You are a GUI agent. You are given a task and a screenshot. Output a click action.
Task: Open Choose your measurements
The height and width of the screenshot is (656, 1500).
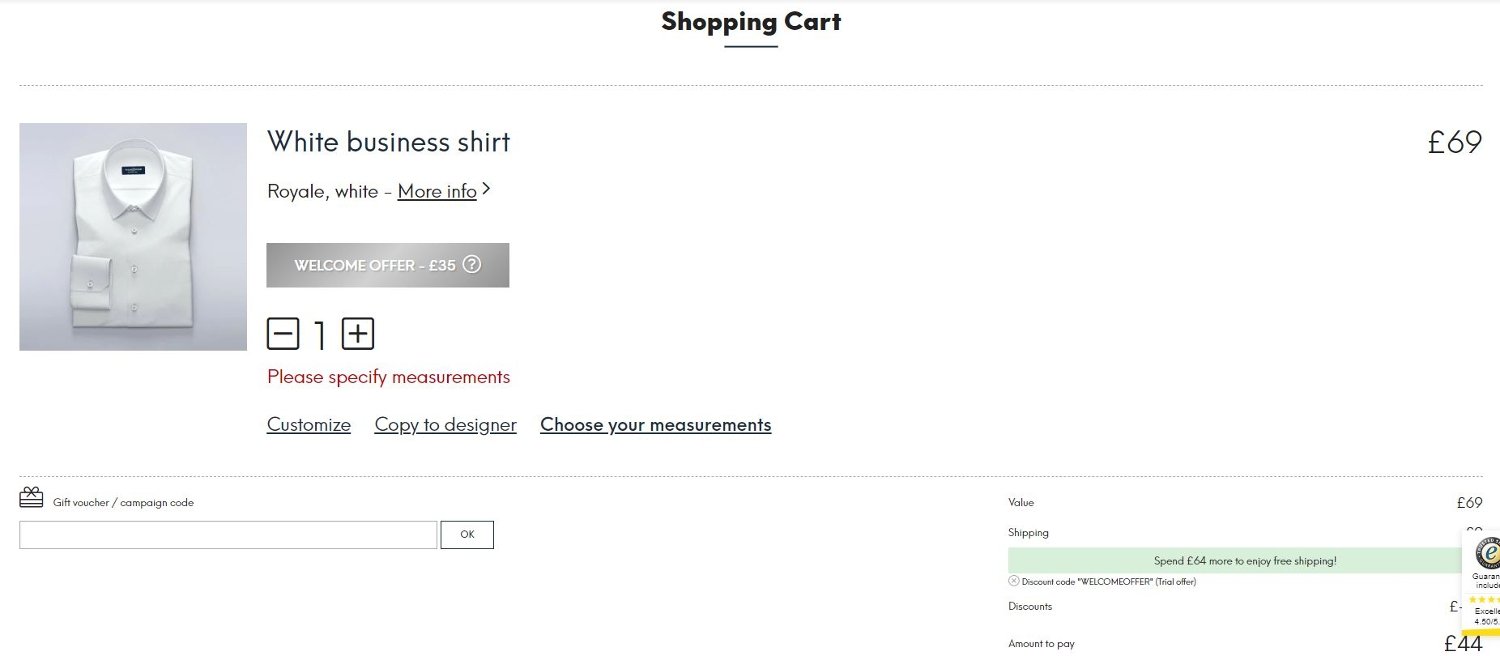point(656,425)
